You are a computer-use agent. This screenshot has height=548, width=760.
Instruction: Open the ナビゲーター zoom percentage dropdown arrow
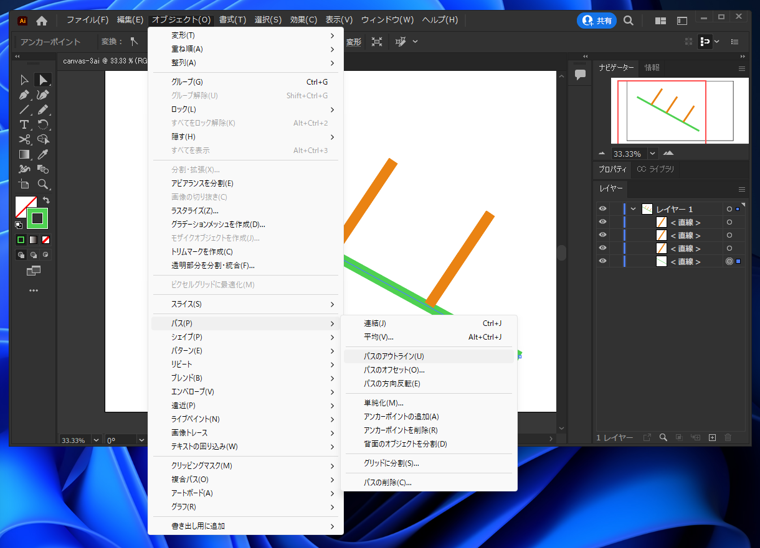click(x=652, y=154)
